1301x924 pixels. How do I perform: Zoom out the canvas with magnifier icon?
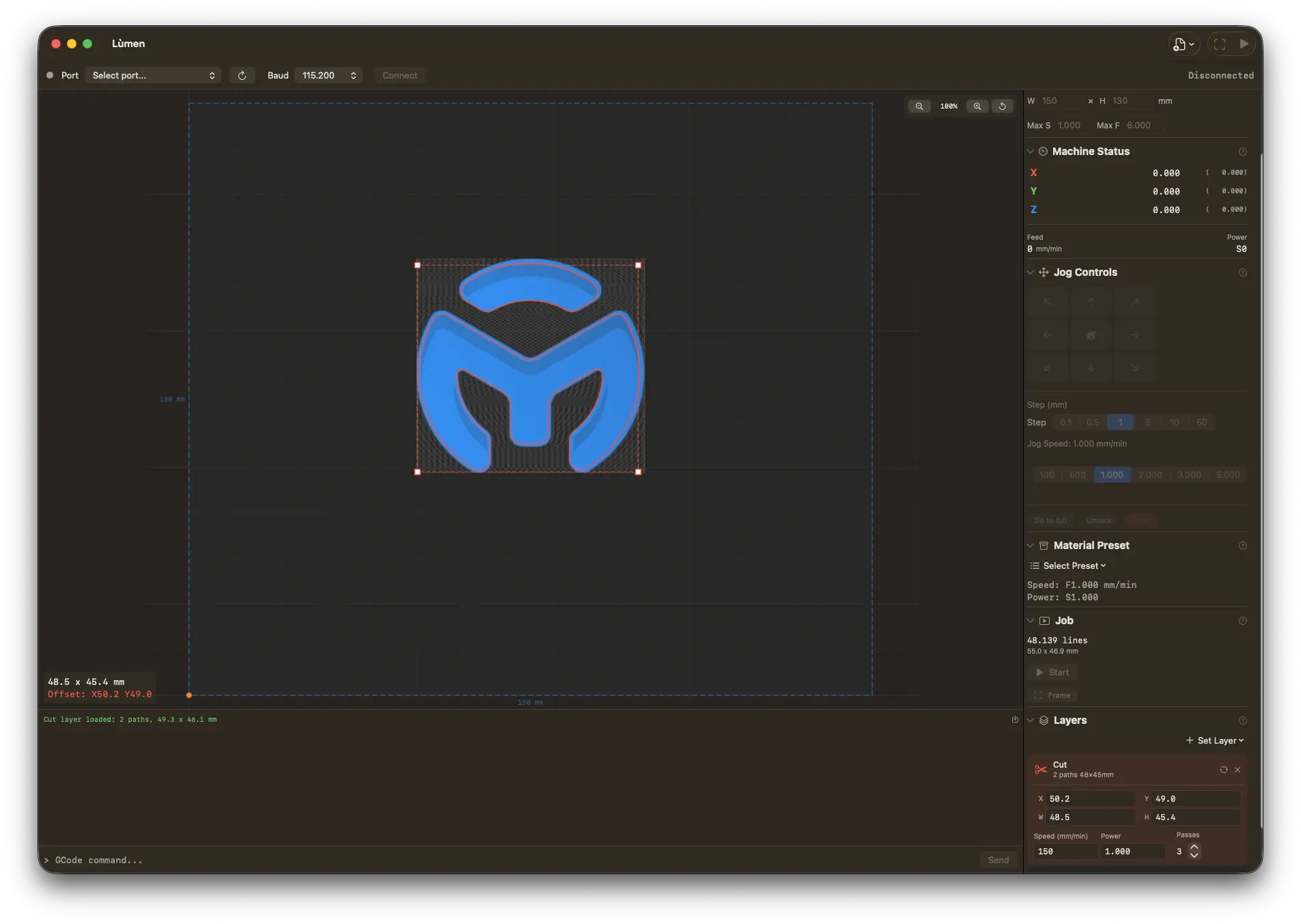pos(919,107)
